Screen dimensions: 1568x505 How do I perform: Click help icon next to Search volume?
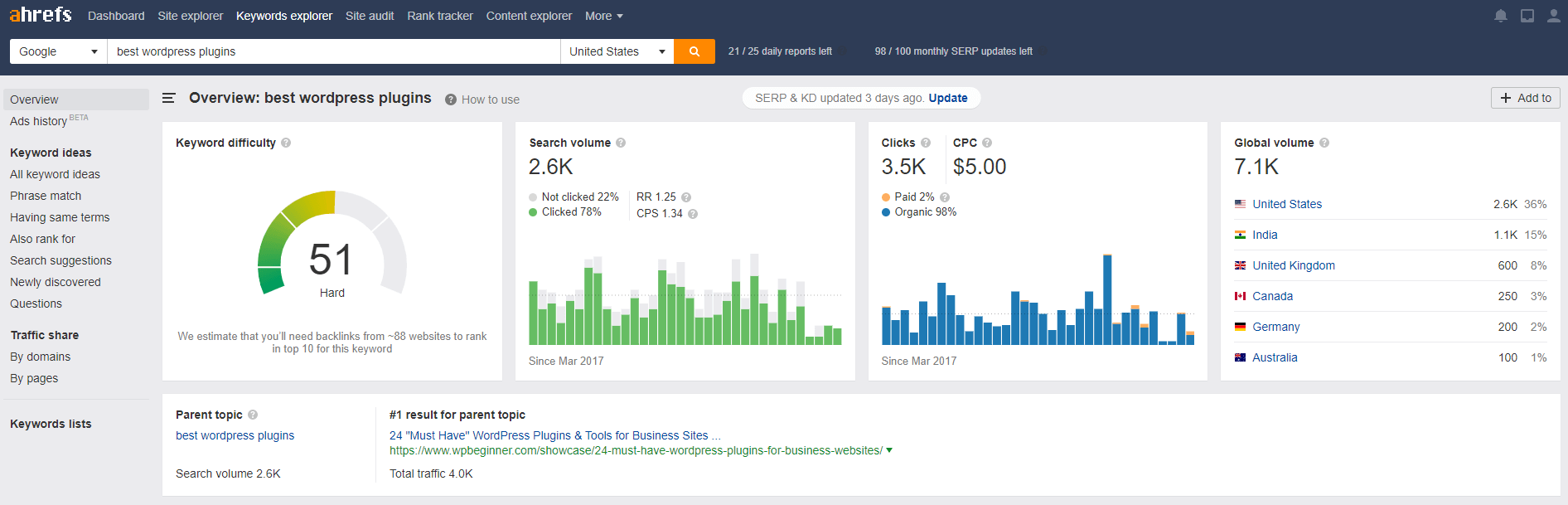pyautogui.click(x=621, y=143)
